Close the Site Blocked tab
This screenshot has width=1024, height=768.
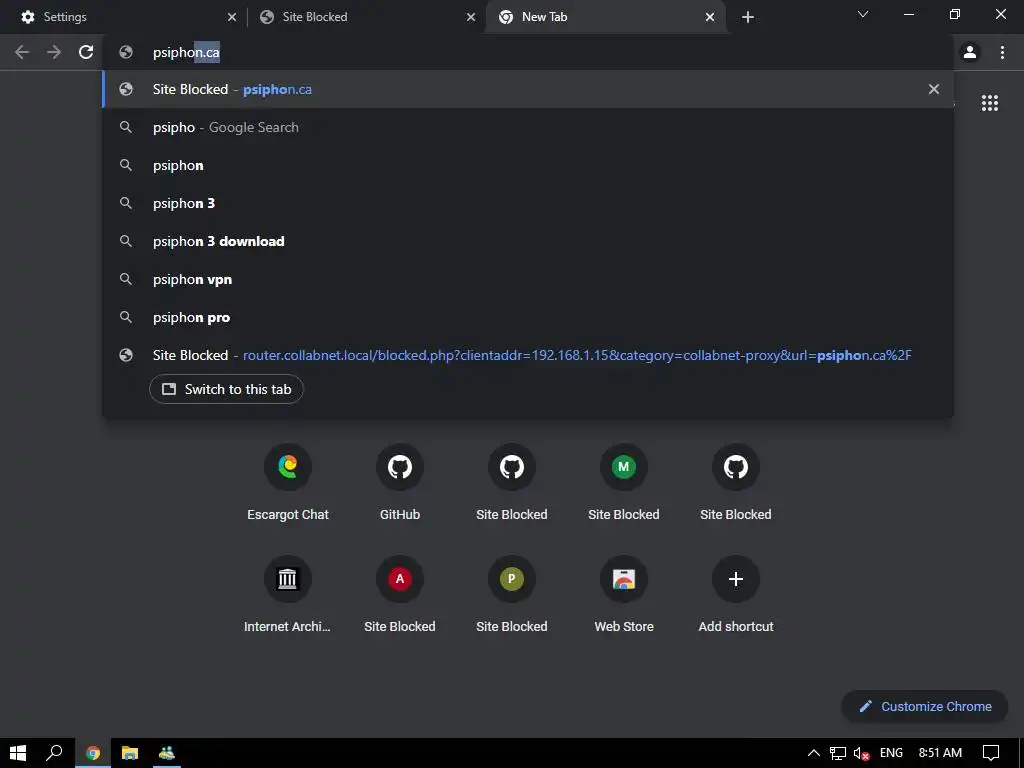[x=471, y=18]
